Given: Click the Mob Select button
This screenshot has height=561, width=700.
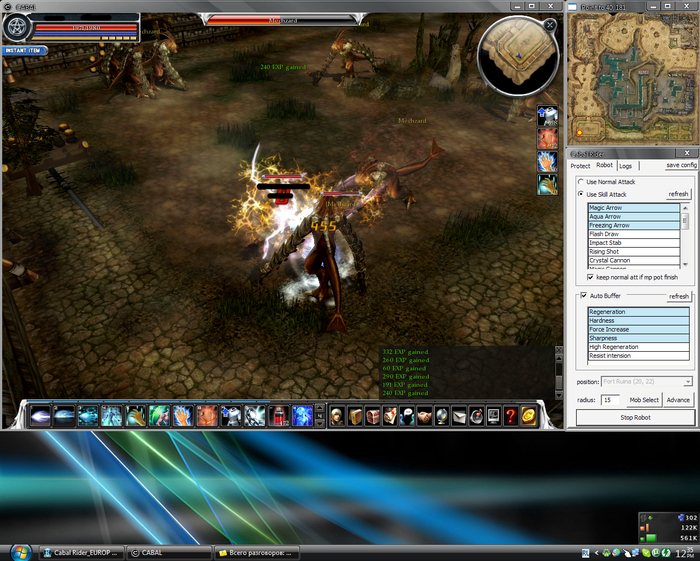Looking at the screenshot, I should (644, 400).
